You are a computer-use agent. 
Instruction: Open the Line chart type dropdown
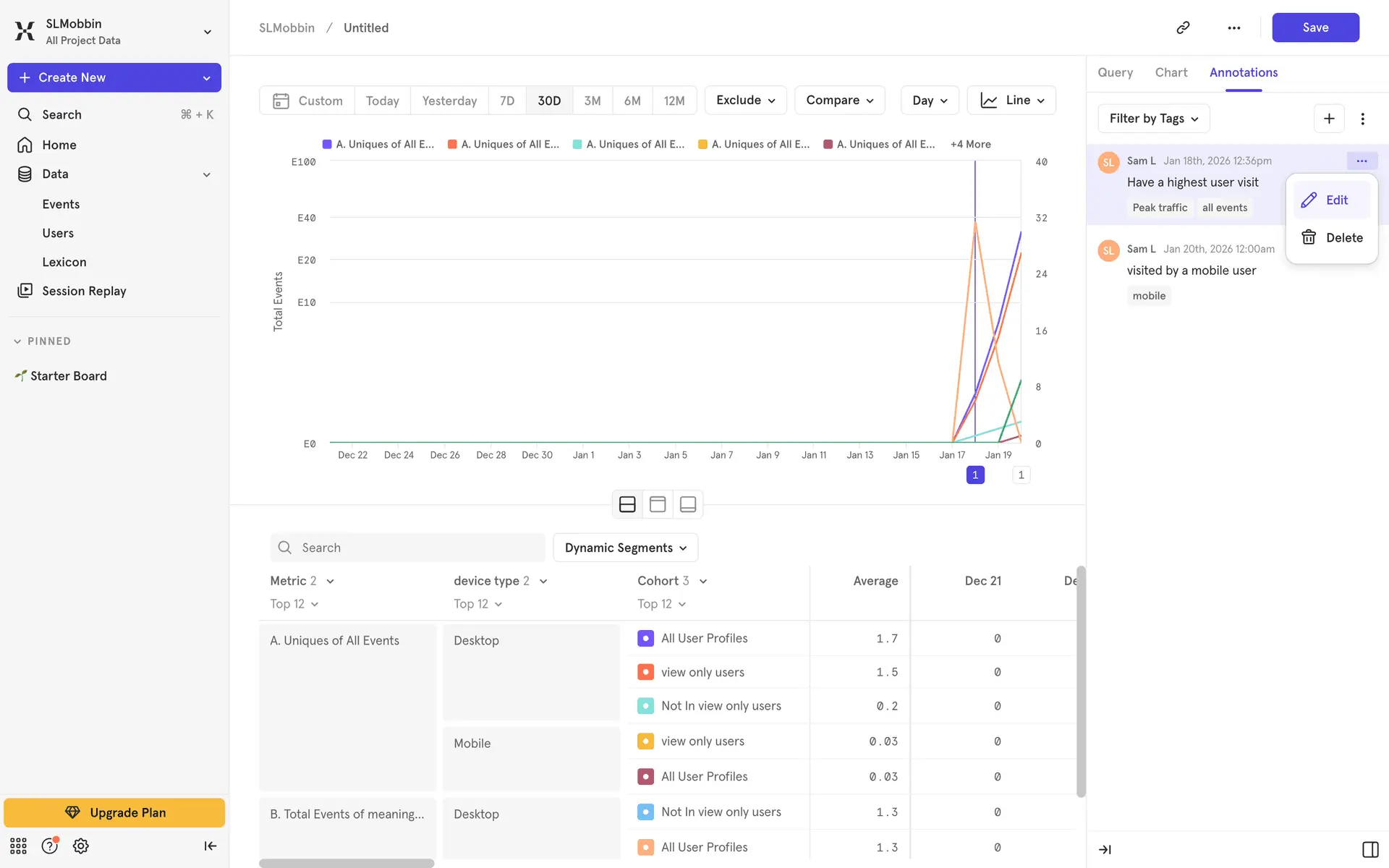pyautogui.click(x=1011, y=101)
